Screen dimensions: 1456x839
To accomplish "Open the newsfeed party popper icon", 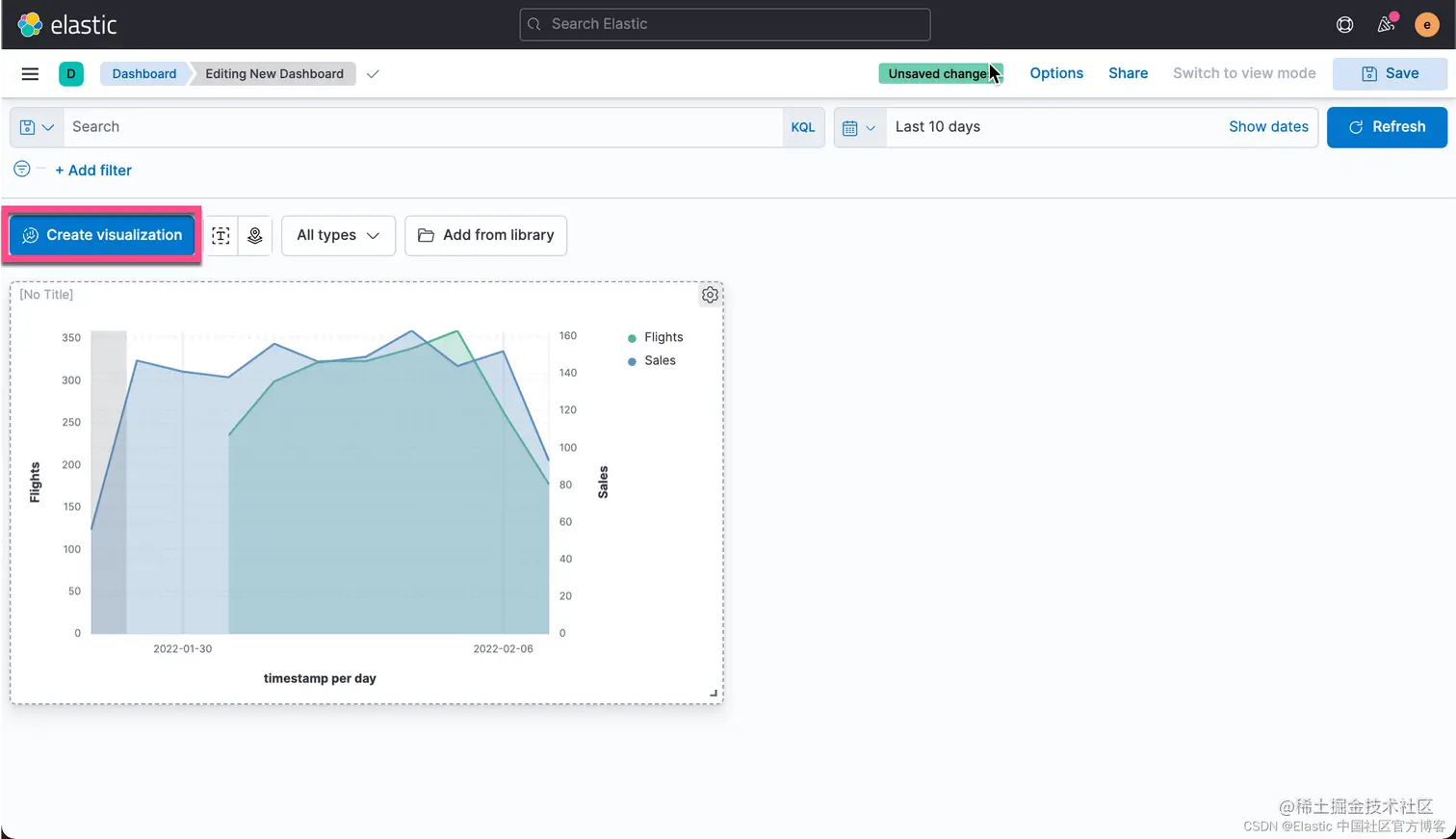I will pos(1387,24).
